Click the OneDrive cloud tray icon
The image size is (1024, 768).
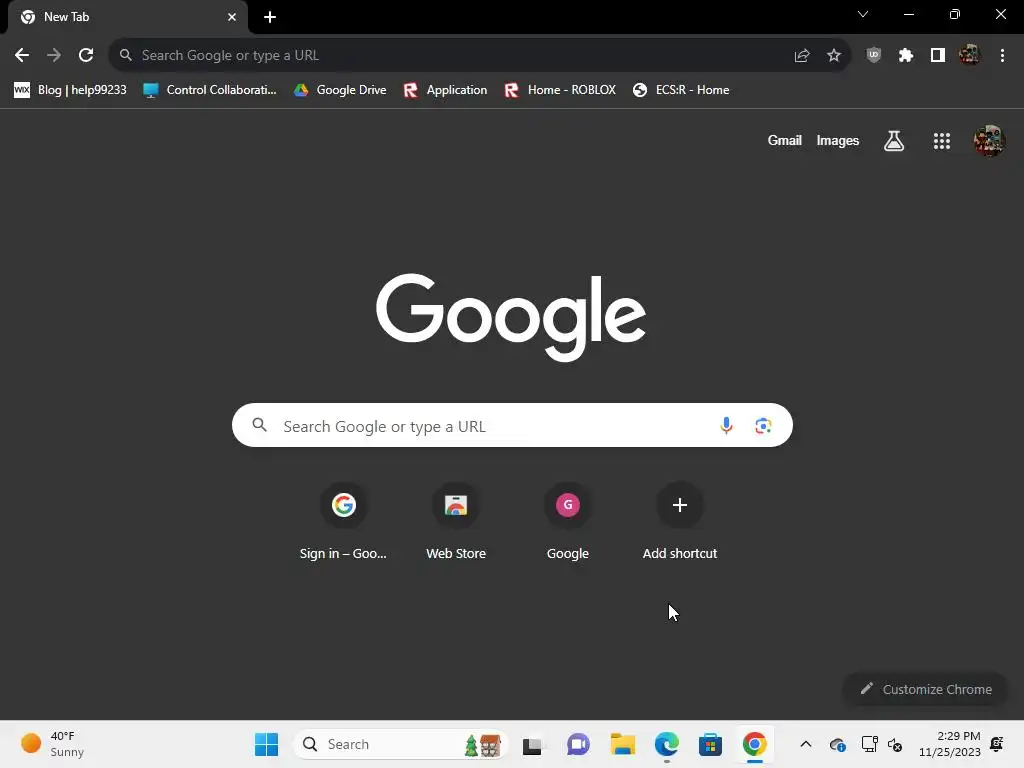tap(838, 744)
